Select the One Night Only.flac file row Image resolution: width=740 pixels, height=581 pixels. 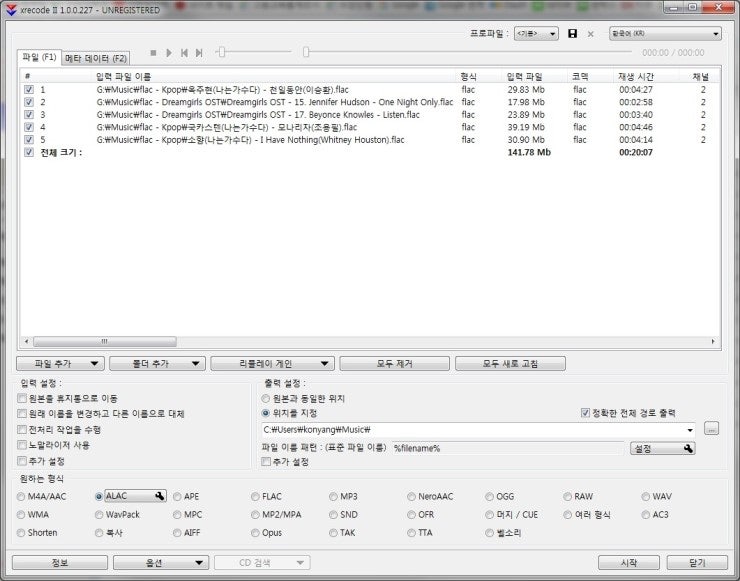[370, 102]
